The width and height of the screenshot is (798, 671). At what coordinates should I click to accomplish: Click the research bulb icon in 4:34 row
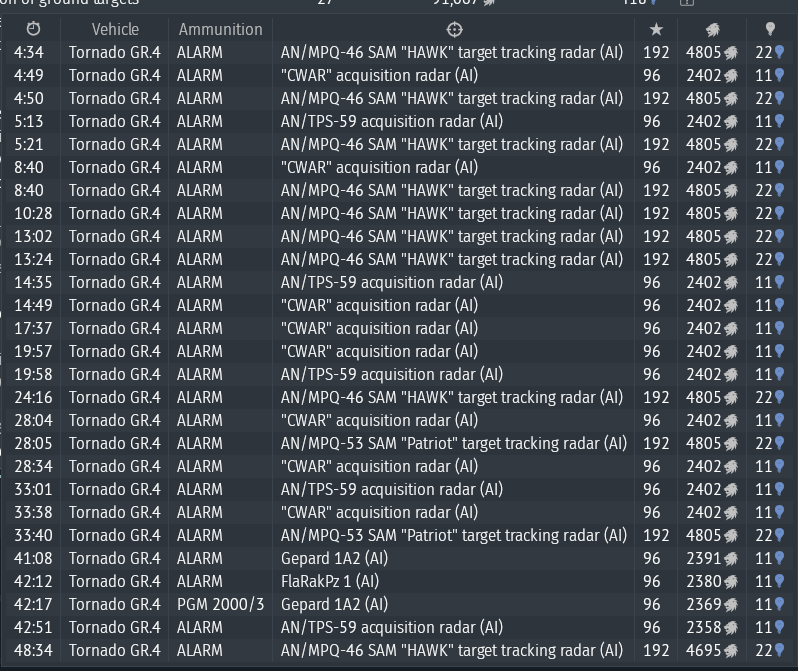pos(779,52)
